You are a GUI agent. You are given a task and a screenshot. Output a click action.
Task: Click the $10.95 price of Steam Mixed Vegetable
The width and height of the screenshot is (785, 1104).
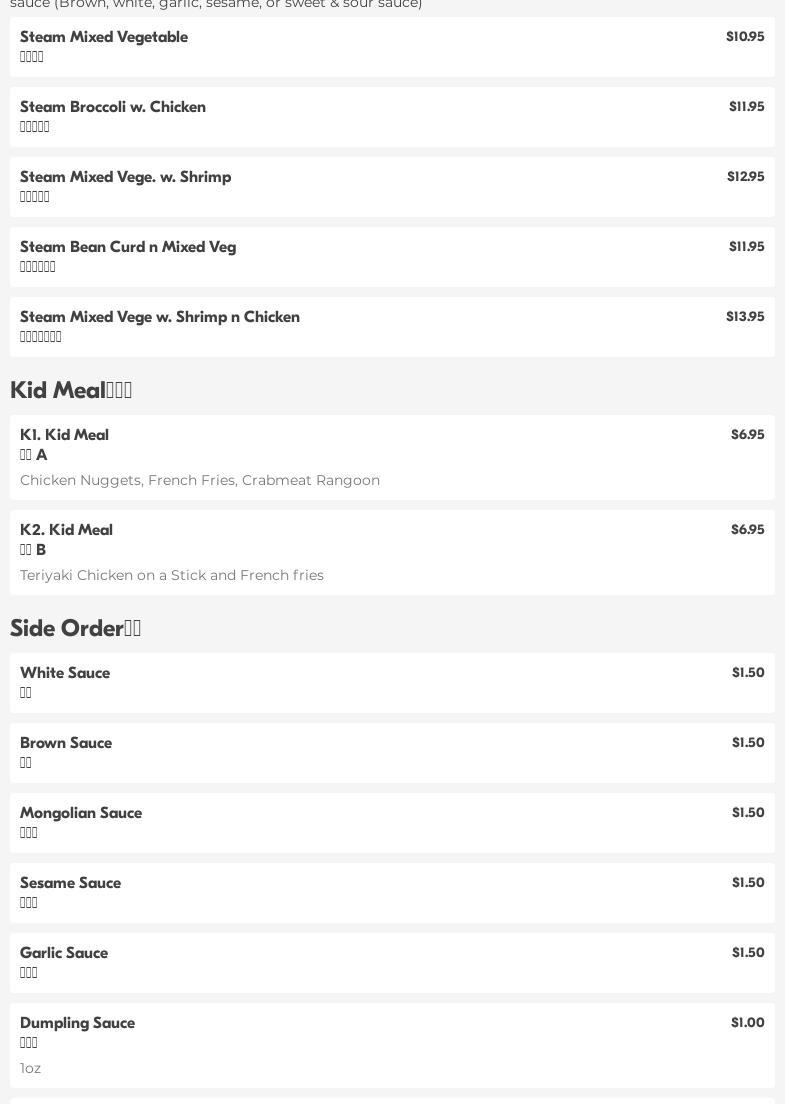point(745,37)
